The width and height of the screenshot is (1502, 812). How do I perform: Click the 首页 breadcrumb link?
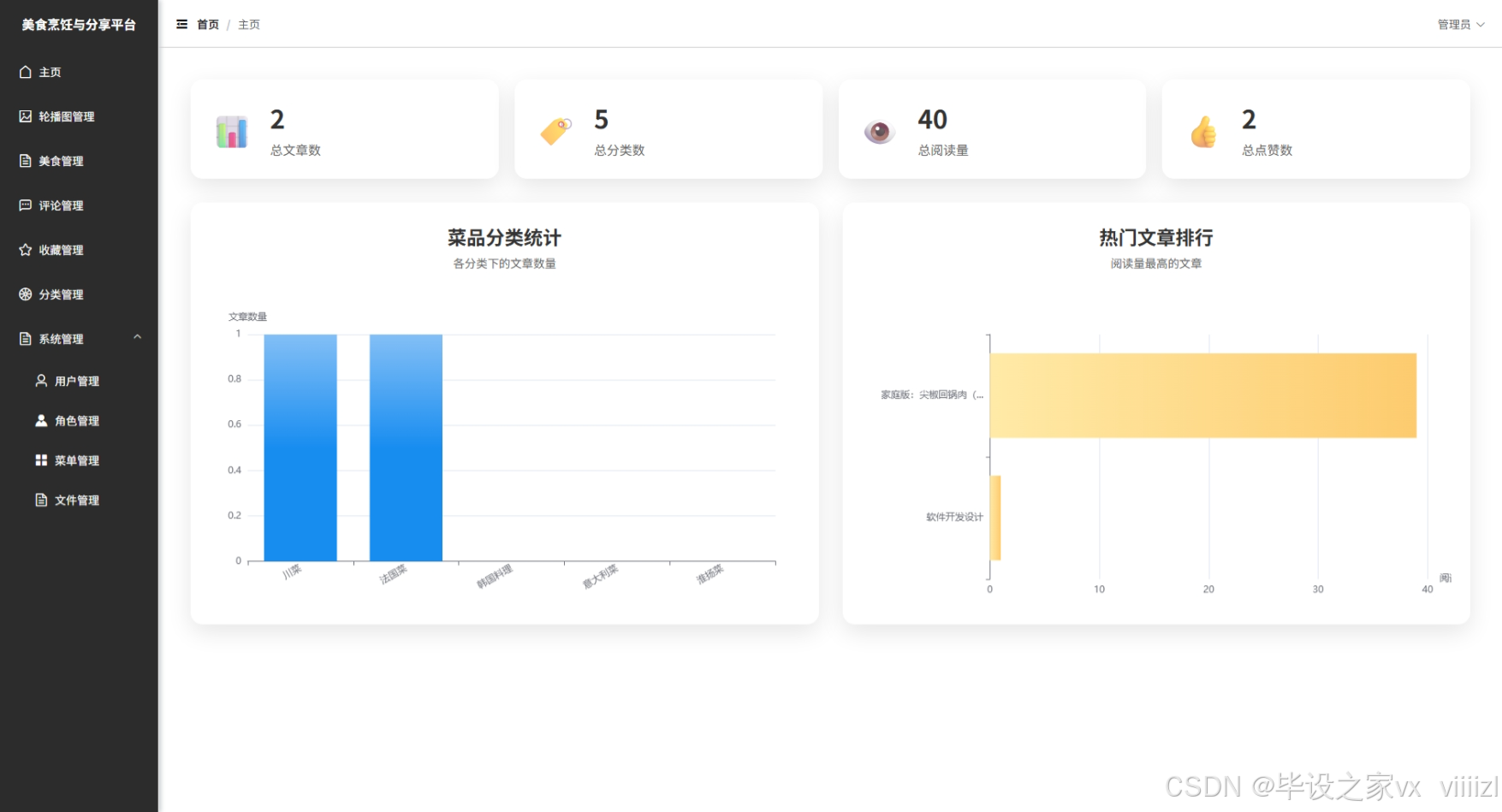tap(208, 25)
